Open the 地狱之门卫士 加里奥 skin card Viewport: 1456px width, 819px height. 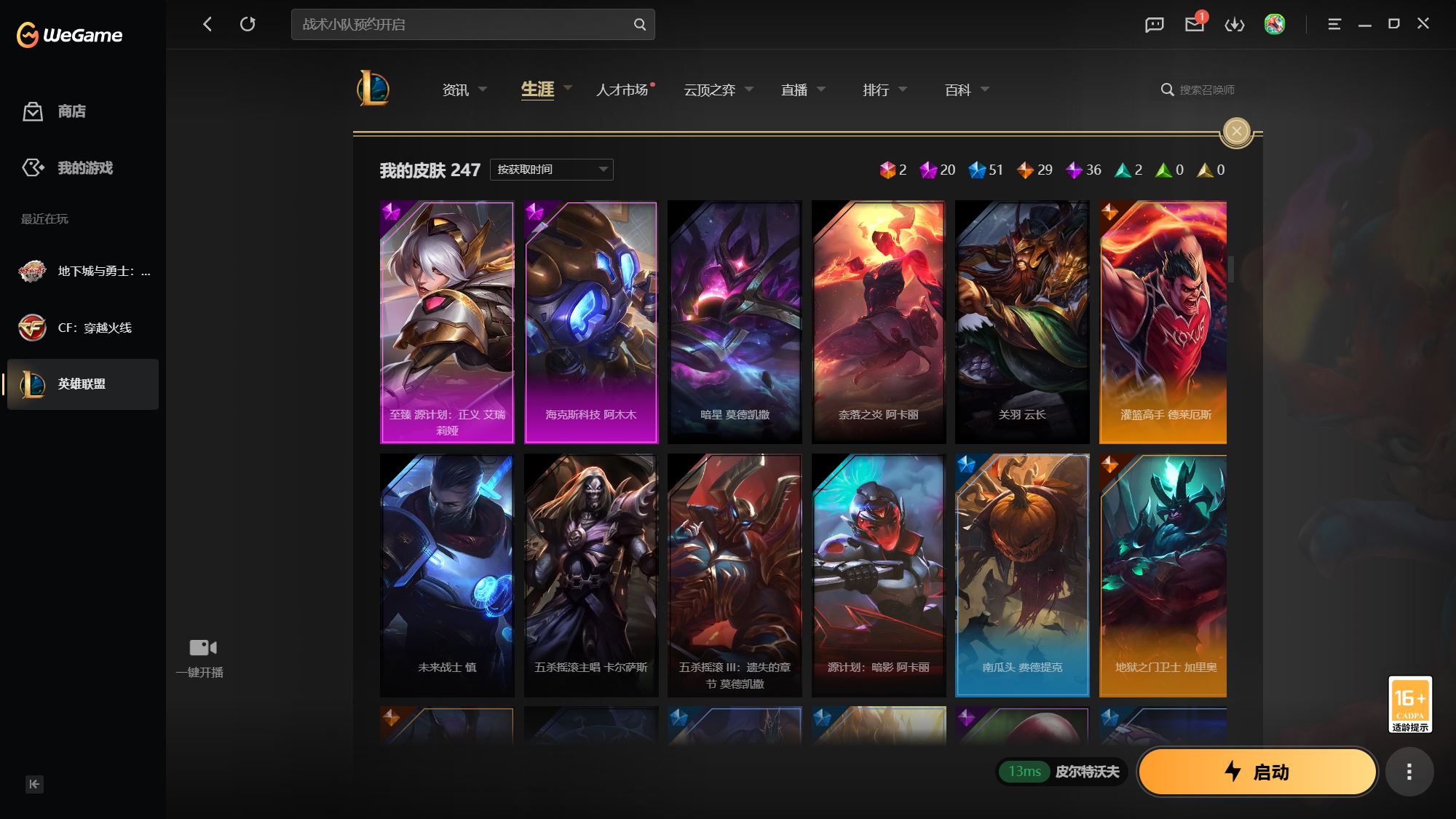point(1163,575)
